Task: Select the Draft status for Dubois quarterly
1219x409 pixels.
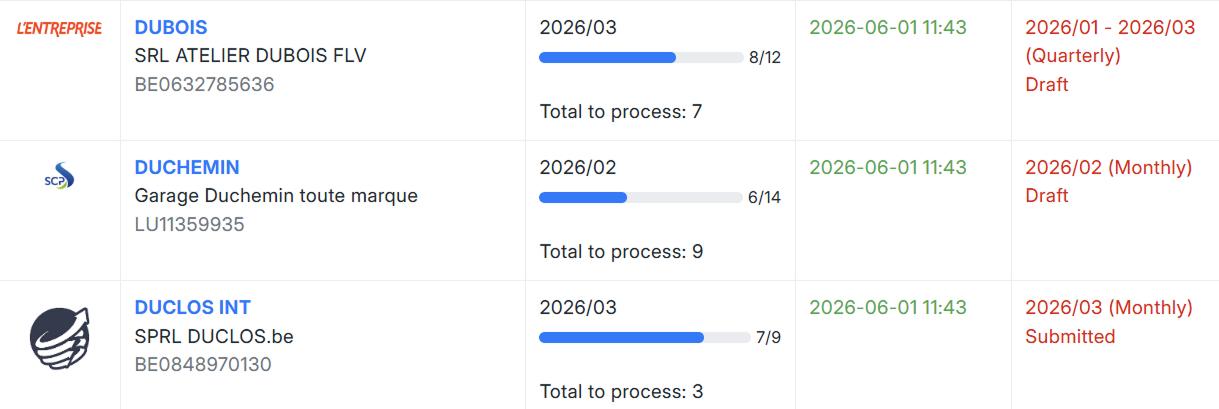Action: [1047, 85]
